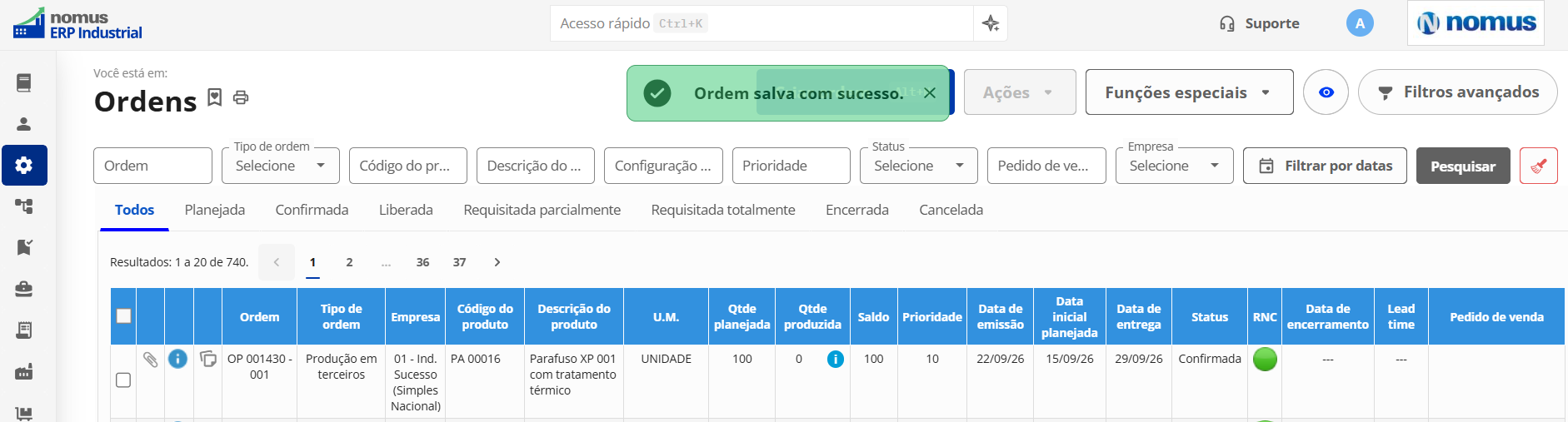Open Filtros avançados
Viewport: 1568px width, 422px height.
[1458, 92]
